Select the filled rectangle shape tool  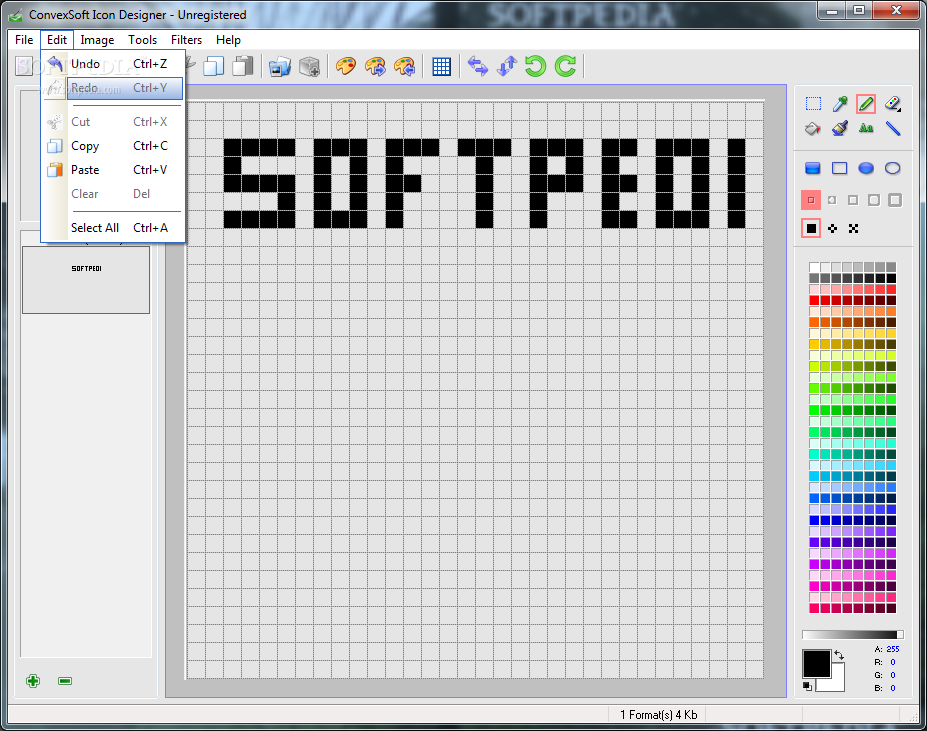(813, 169)
